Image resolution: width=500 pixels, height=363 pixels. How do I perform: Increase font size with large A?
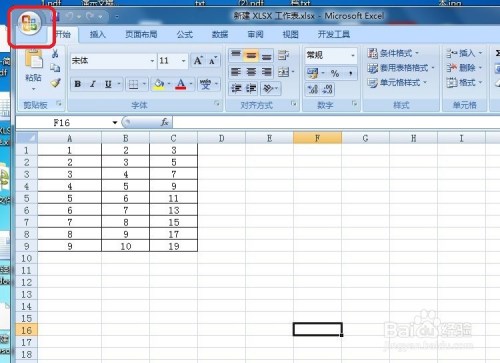pyautogui.click(x=198, y=61)
